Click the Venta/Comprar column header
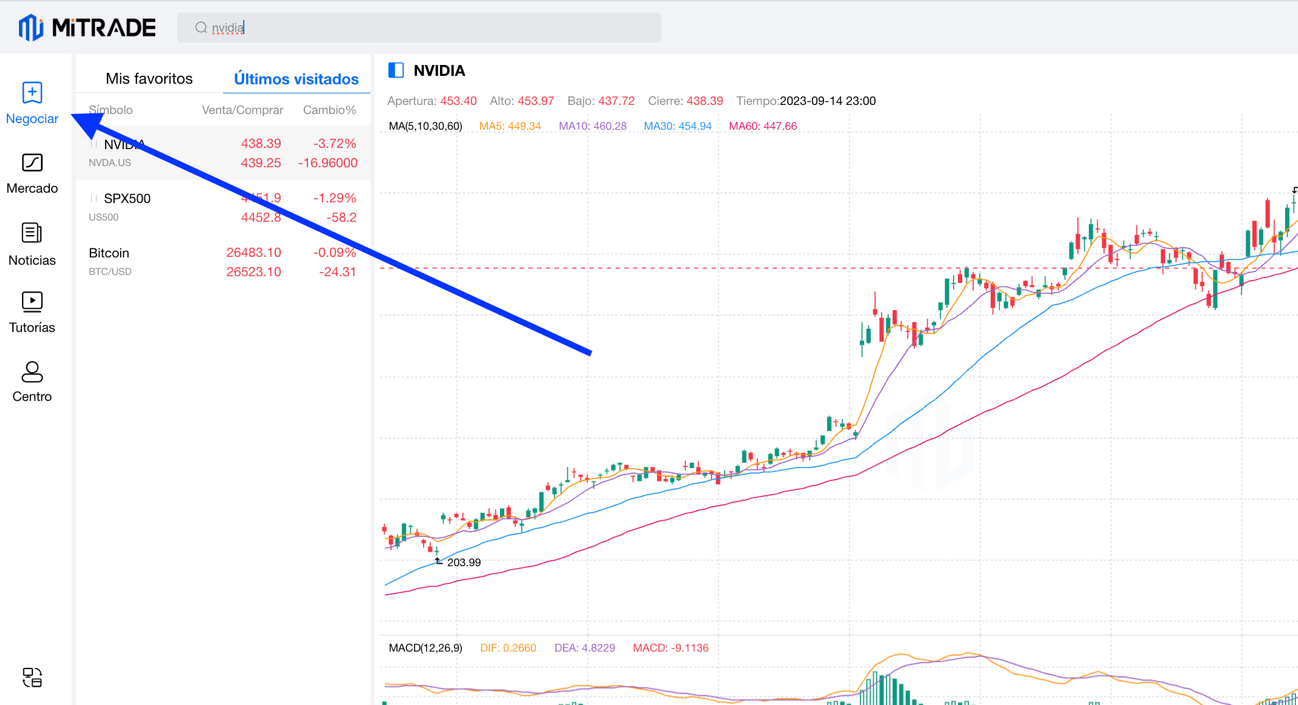Viewport: 1298px width, 705px height. point(242,110)
